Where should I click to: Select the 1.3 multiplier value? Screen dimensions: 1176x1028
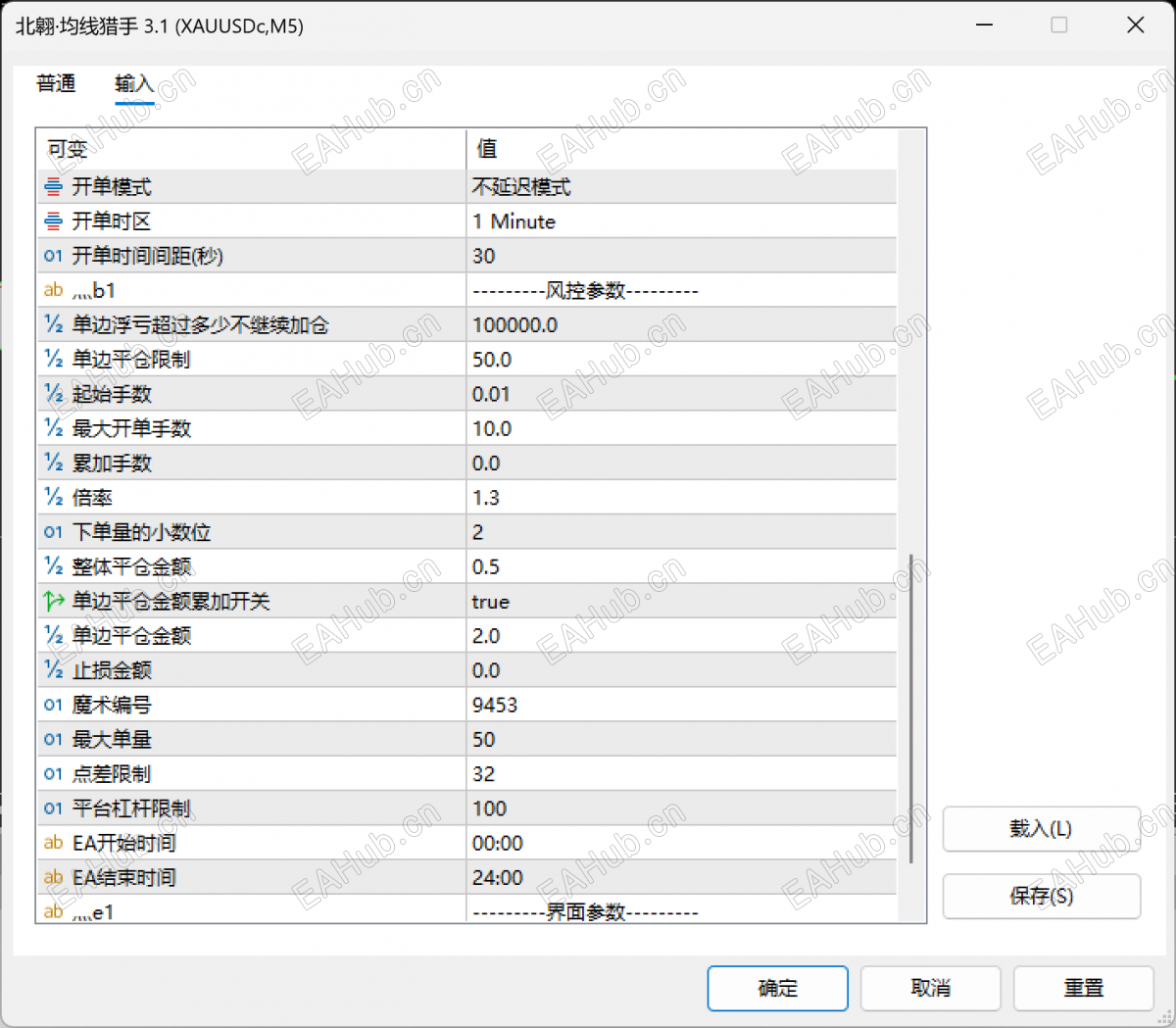pyautogui.click(x=681, y=498)
